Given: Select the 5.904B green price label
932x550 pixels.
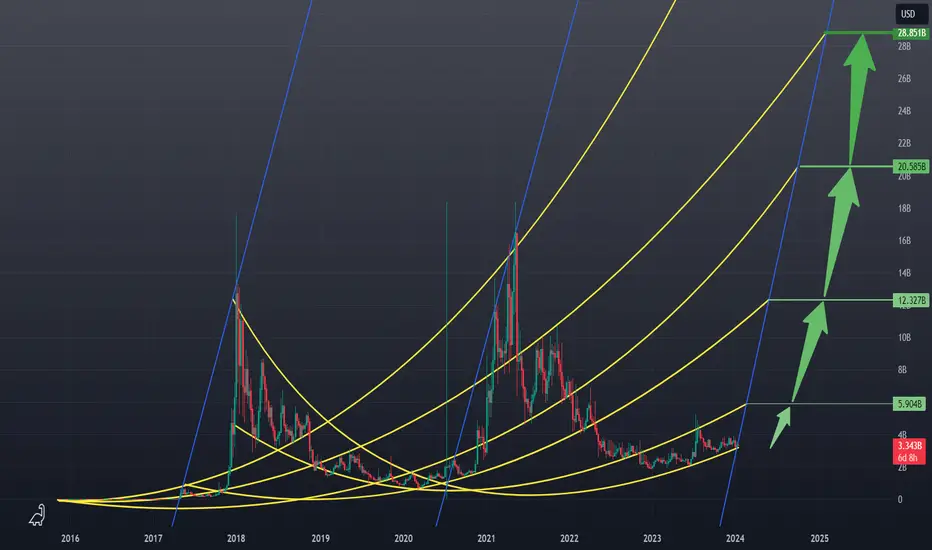Looking at the screenshot, I should (x=911, y=404).
